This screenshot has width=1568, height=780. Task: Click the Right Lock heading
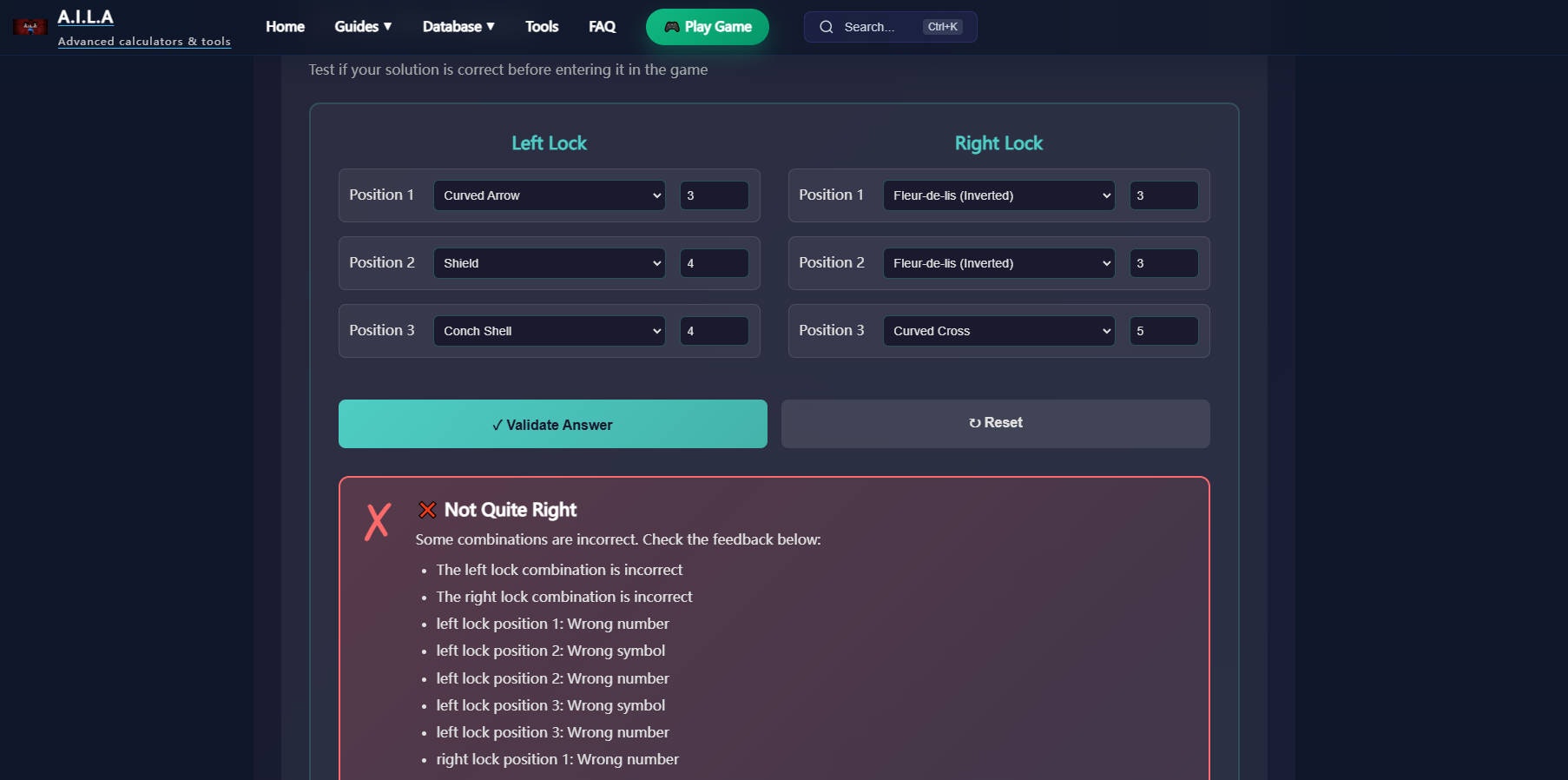(x=998, y=143)
